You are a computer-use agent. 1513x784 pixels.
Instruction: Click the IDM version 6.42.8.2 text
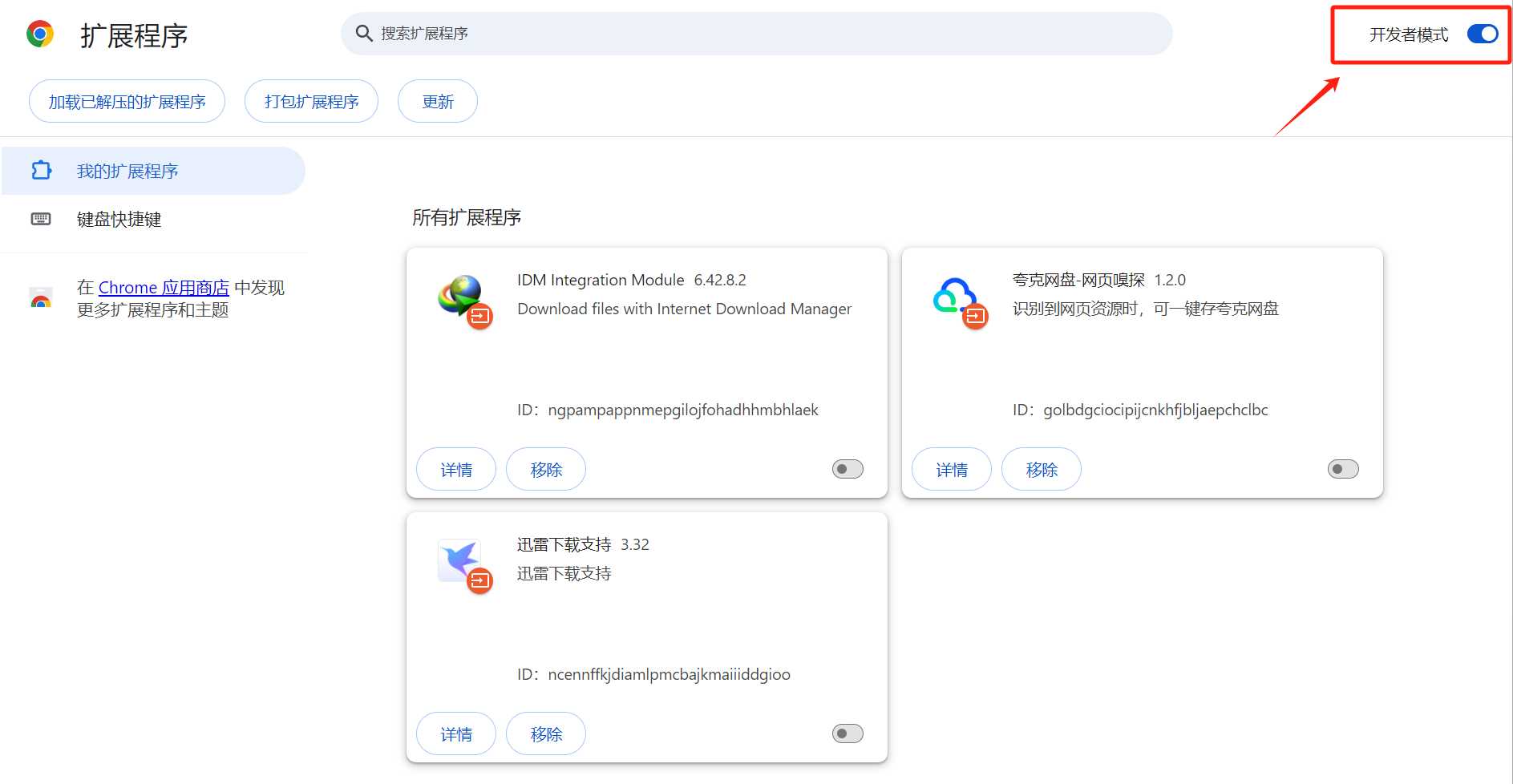pyautogui.click(x=720, y=280)
